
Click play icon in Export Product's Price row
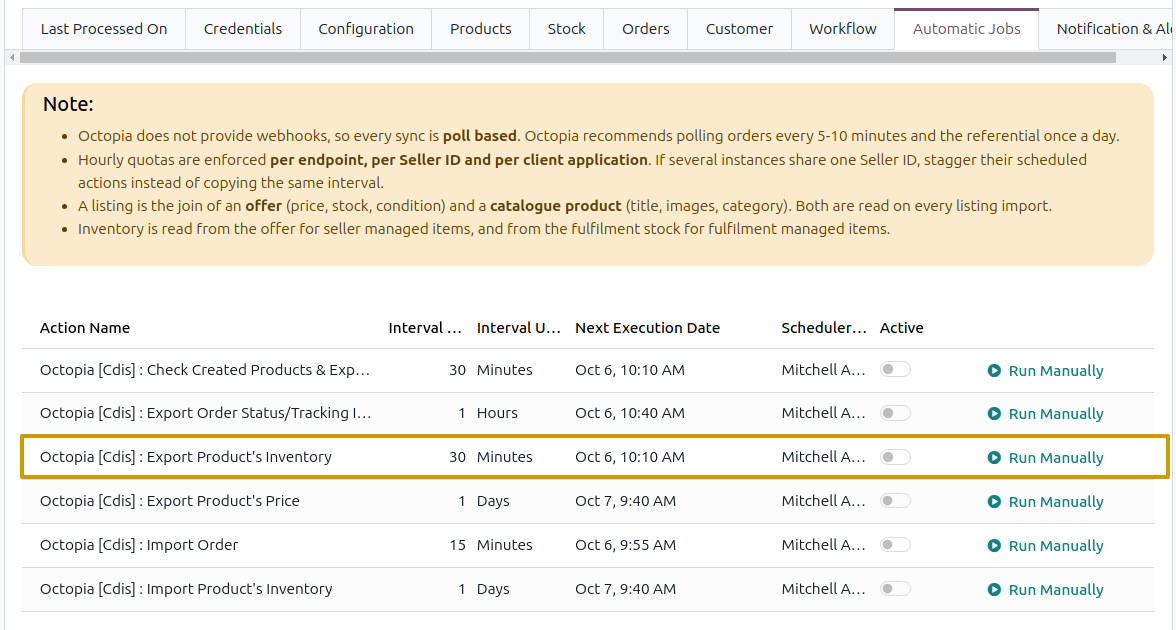994,502
